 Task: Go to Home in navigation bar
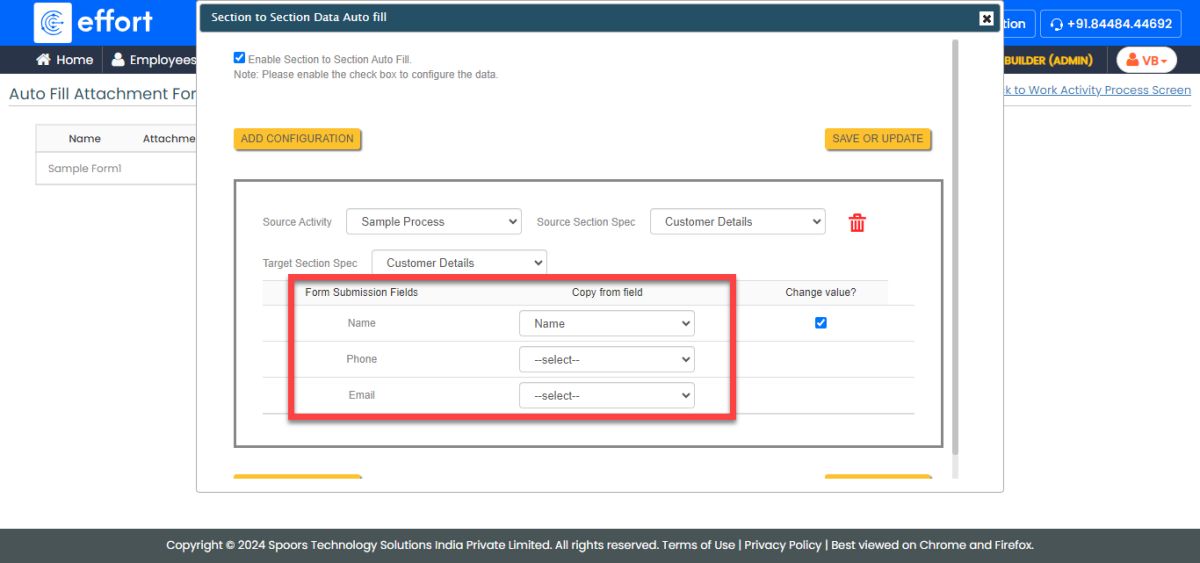[65, 60]
